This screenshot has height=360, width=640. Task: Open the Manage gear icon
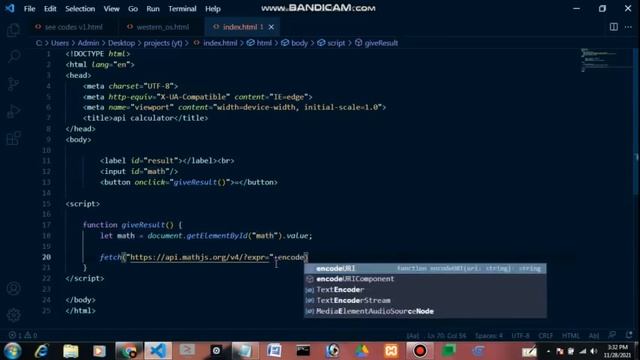13,315
